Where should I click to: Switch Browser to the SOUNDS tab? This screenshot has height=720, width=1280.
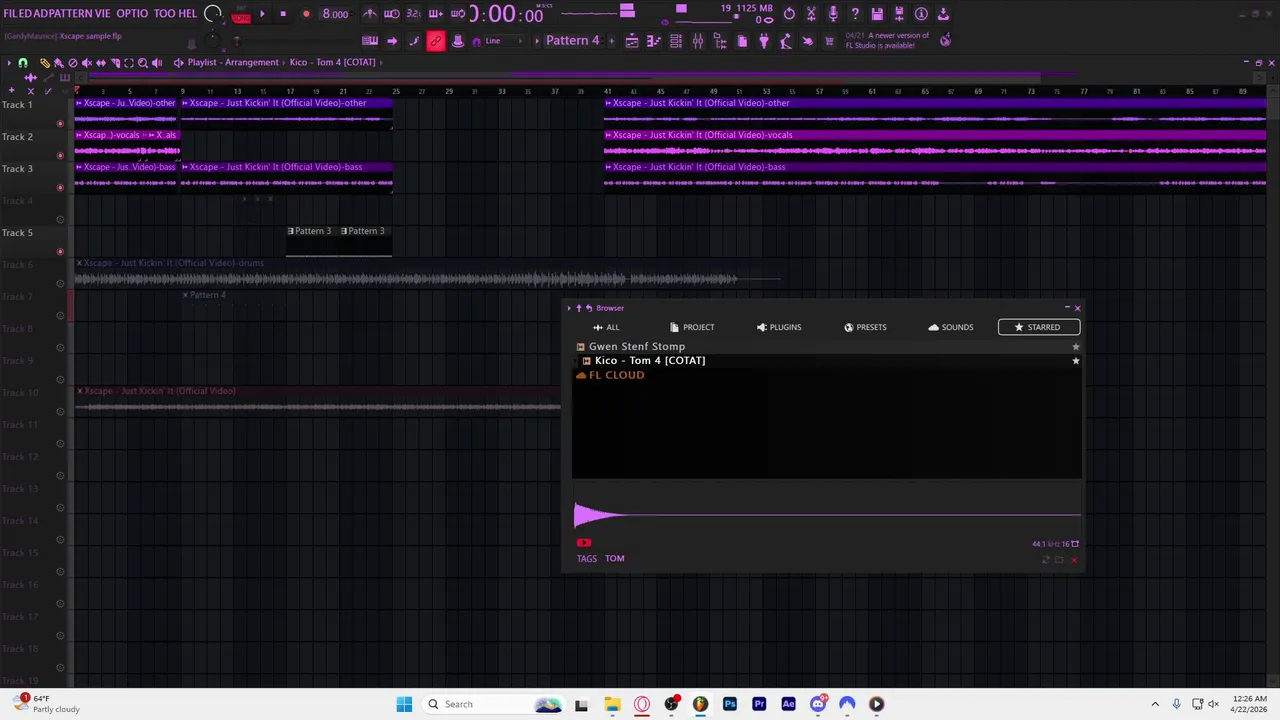(x=951, y=327)
